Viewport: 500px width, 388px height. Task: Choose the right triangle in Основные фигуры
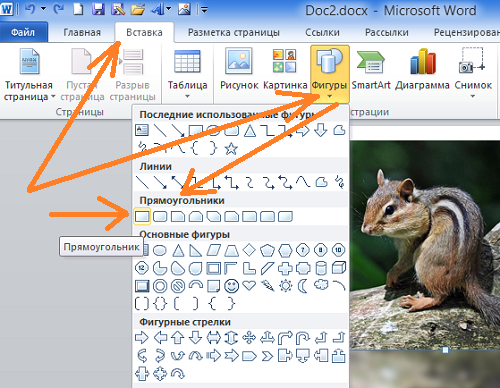click(195, 250)
